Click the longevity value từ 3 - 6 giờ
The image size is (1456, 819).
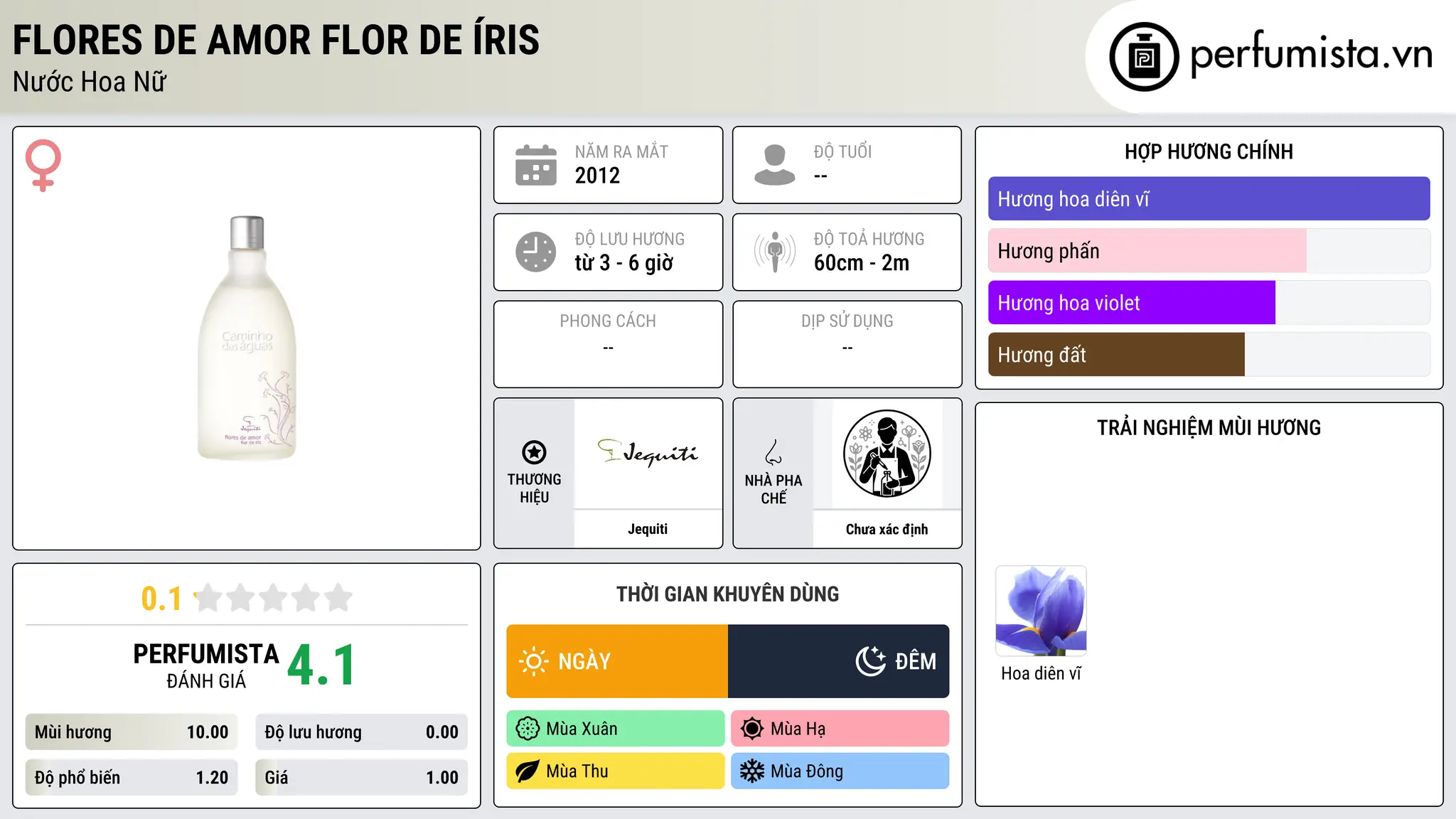click(x=624, y=263)
